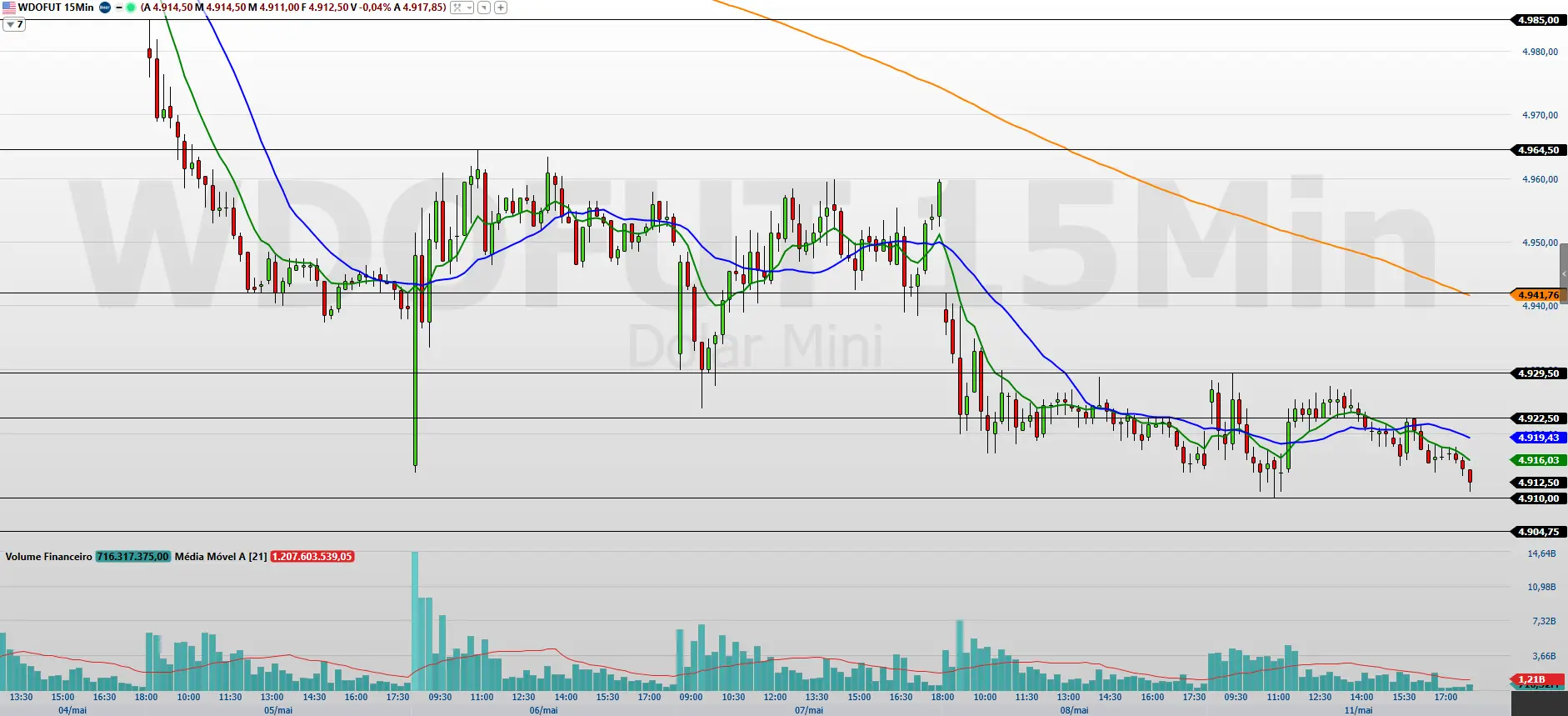Image resolution: width=1568 pixels, height=716 pixels.
Task: Click the green 4.916,03 moving average tag
Action: pos(1538,460)
